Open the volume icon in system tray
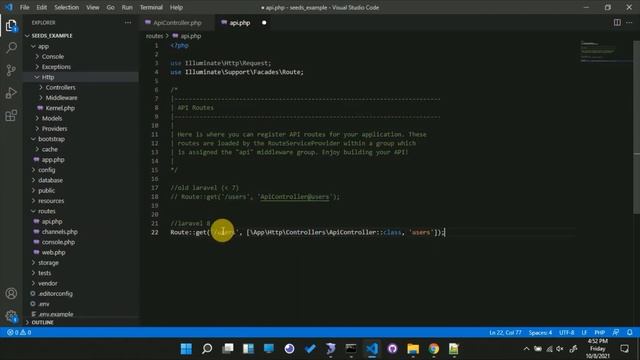640x360 pixels. point(560,349)
